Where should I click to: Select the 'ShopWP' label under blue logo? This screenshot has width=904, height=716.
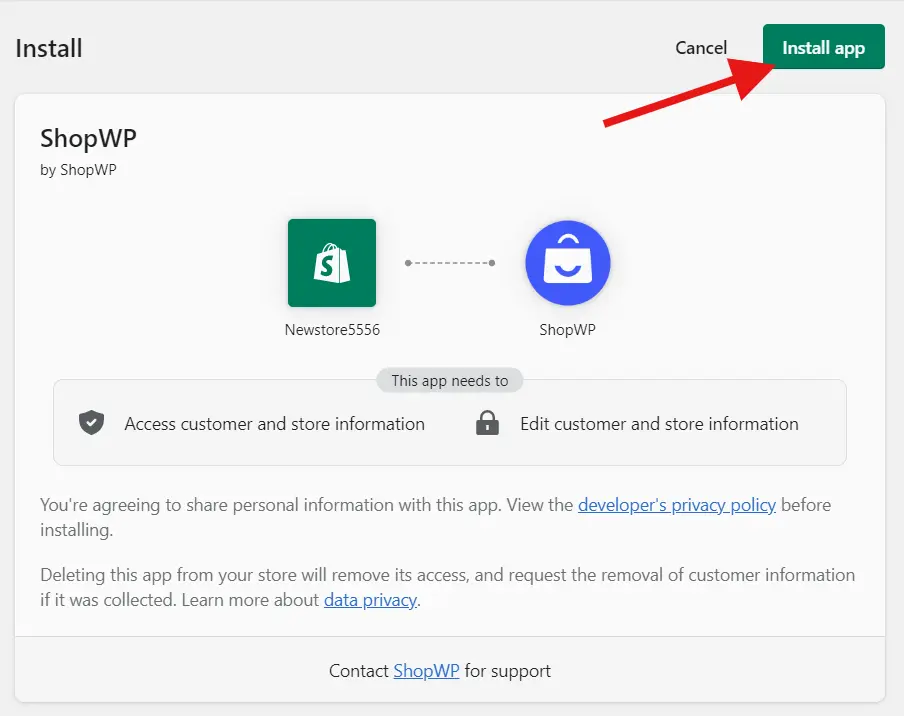(x=567, y=330)
